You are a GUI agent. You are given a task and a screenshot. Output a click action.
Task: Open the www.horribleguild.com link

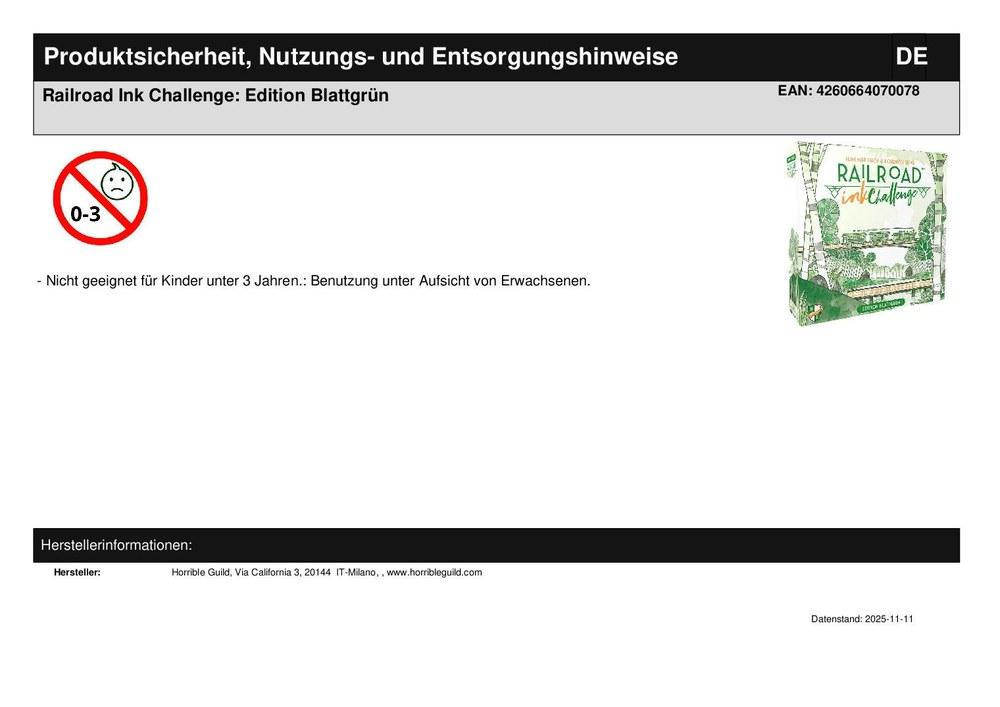pos(434,572)
